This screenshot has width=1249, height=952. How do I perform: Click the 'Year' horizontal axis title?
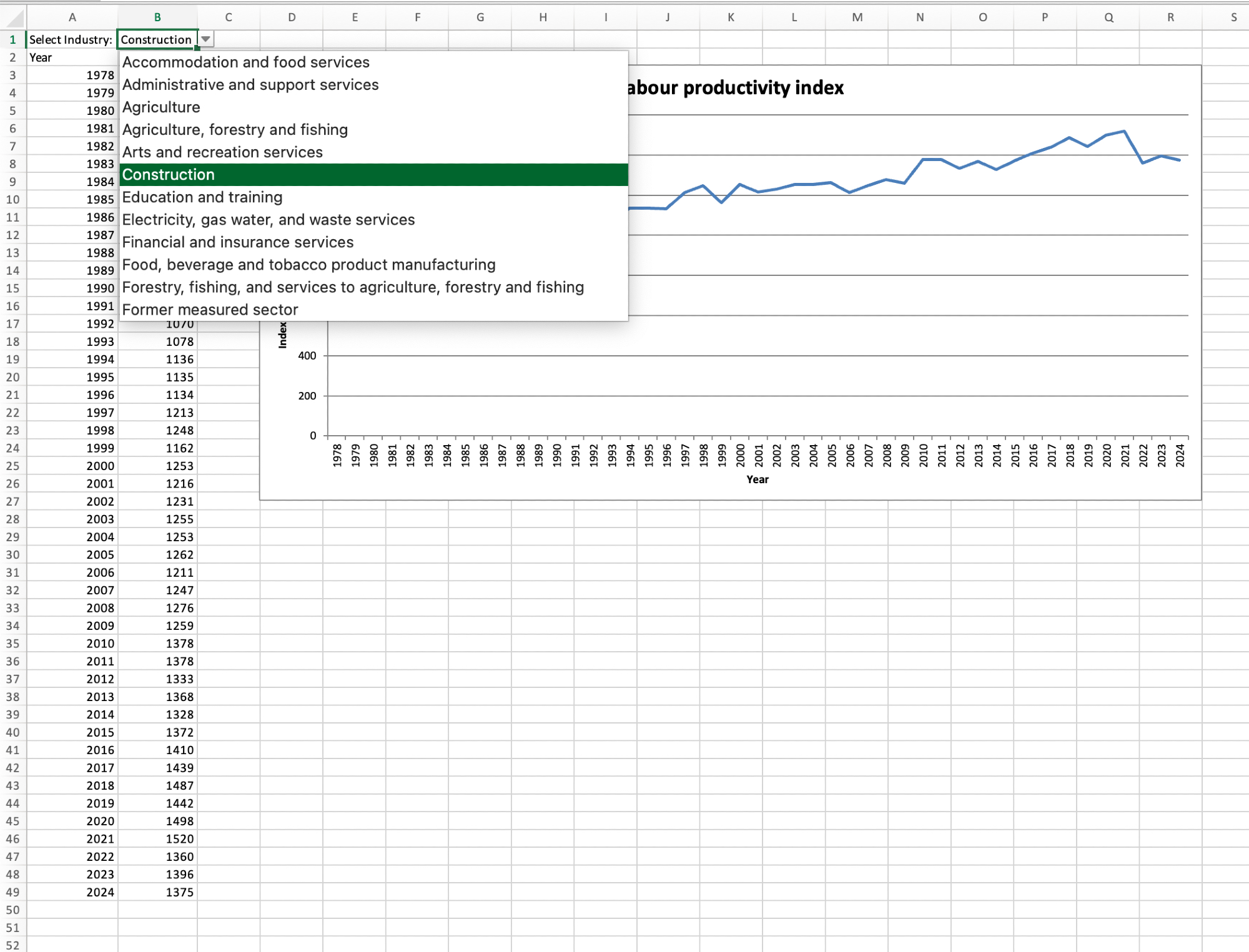point(757,479)
